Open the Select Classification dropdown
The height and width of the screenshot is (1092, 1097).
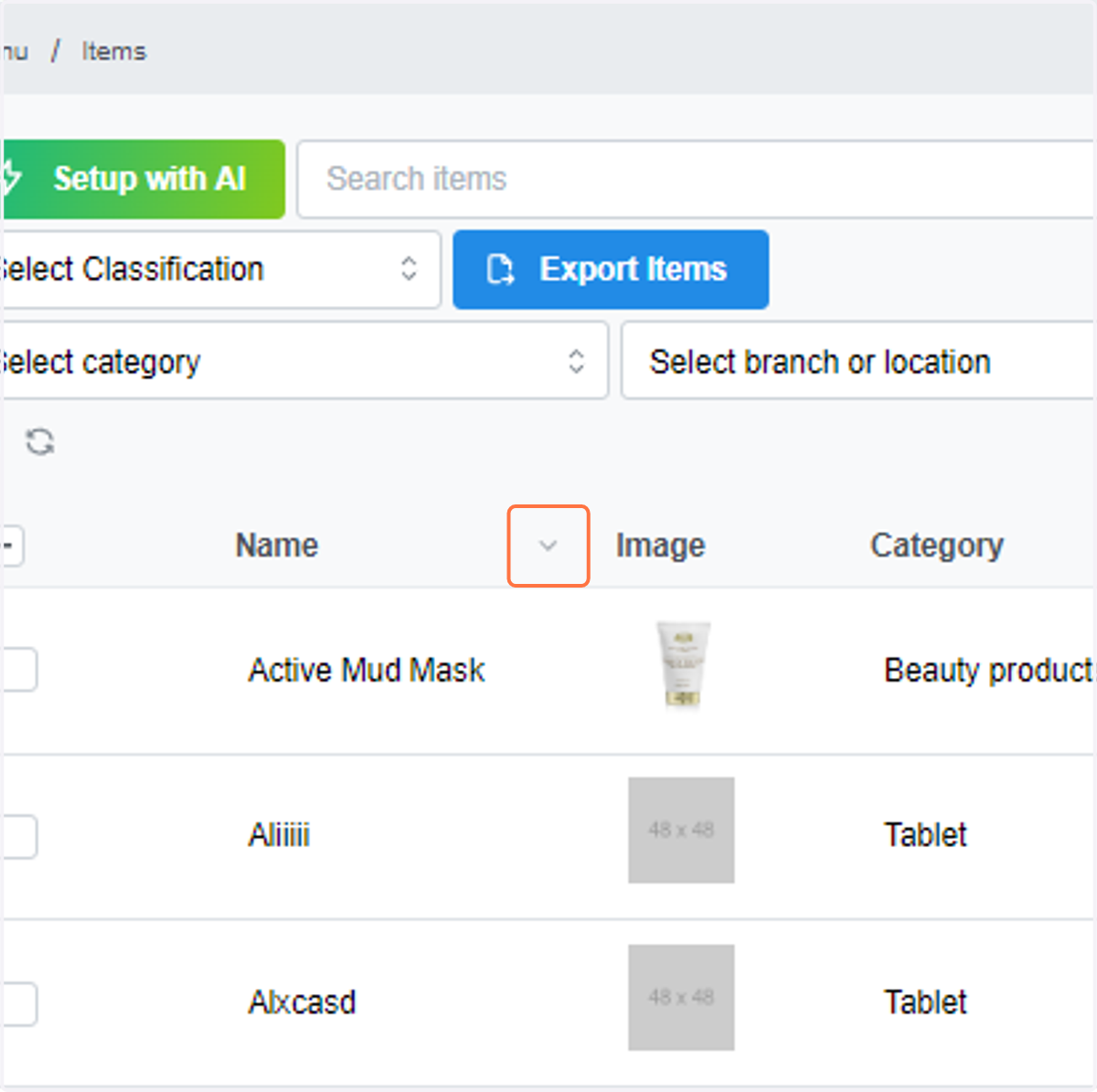(x=220, y=270)
